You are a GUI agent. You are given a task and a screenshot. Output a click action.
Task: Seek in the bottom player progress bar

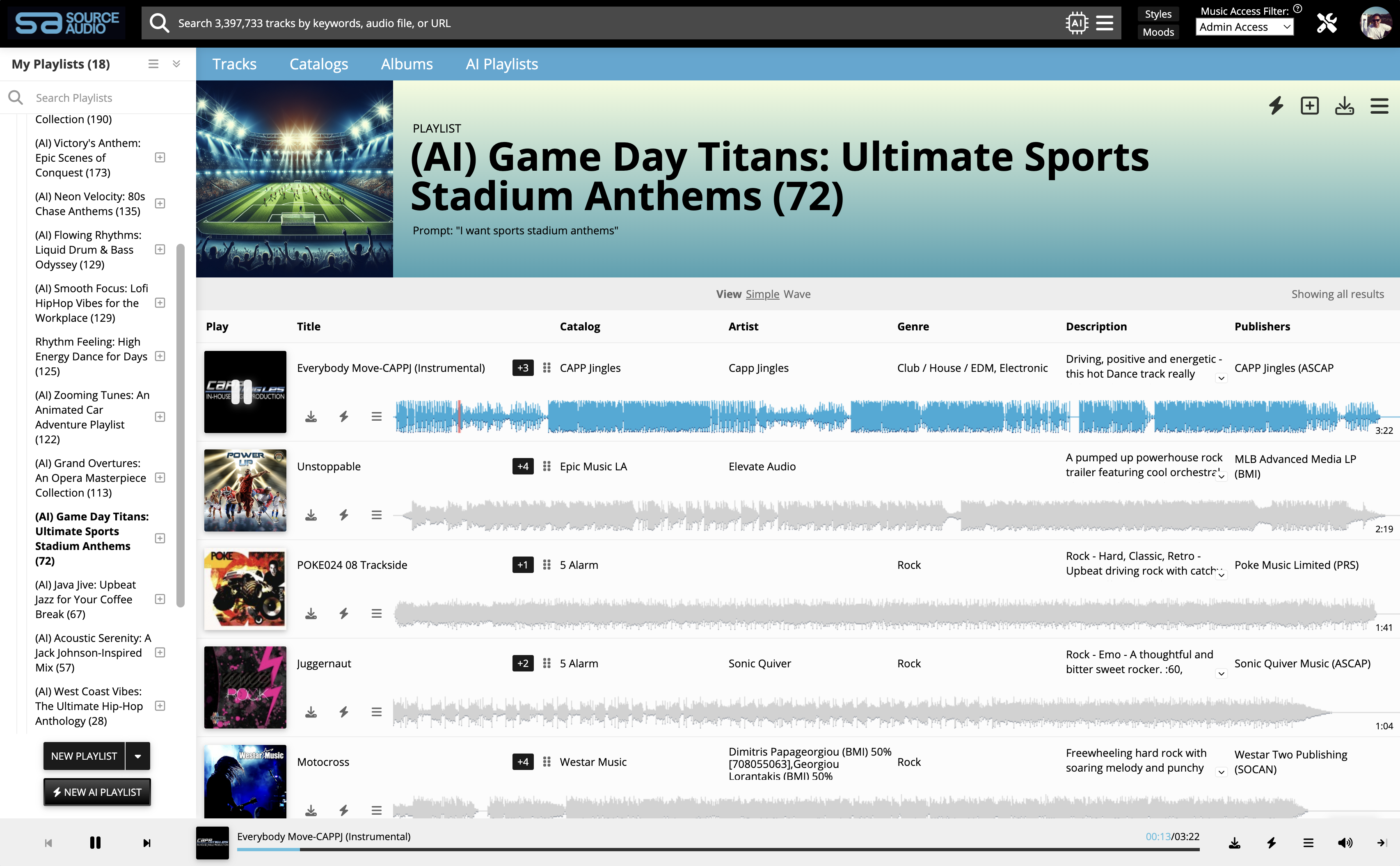point(718,850)
